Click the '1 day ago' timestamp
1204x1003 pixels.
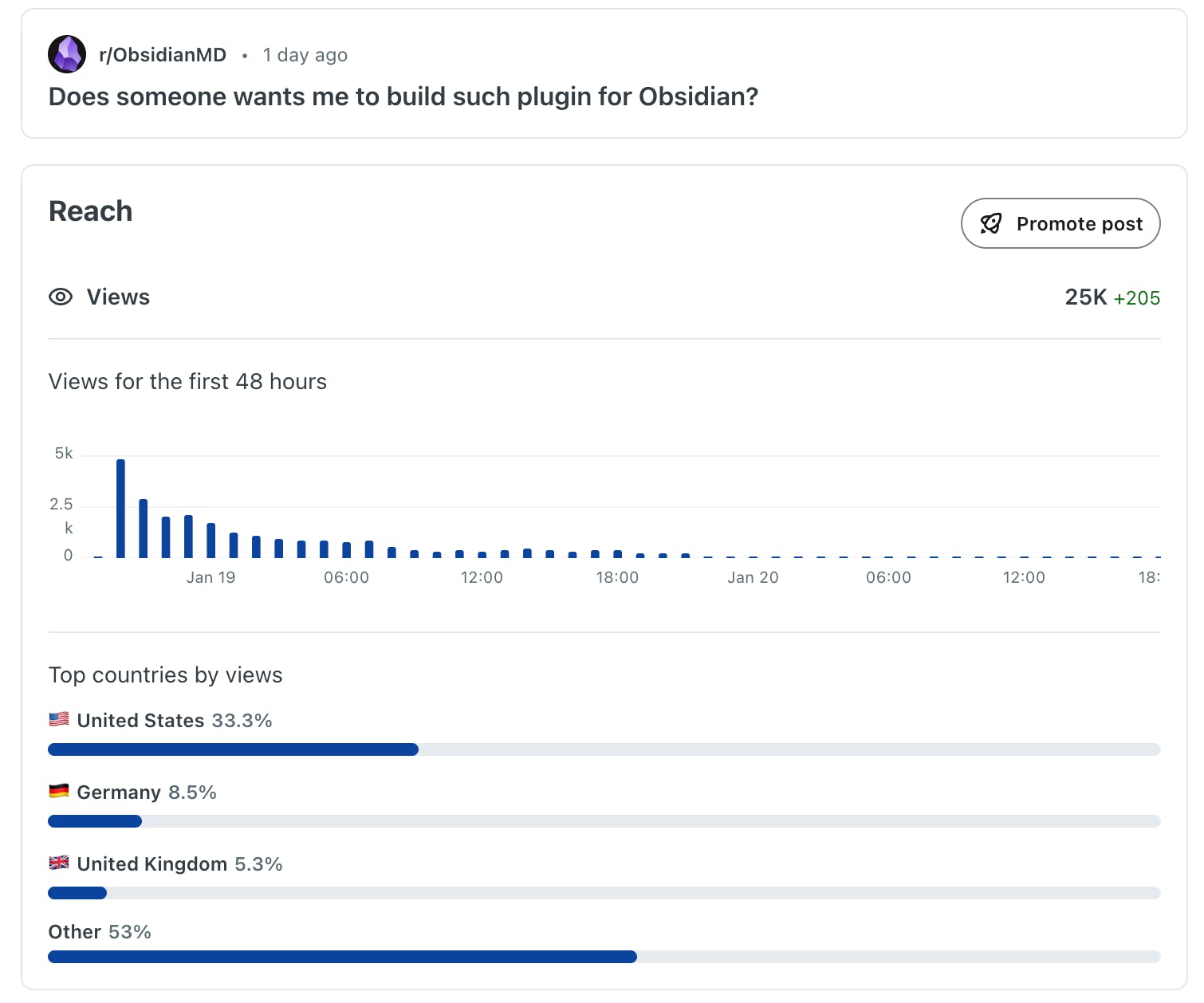pyautogui.click(x=305, y=55)
